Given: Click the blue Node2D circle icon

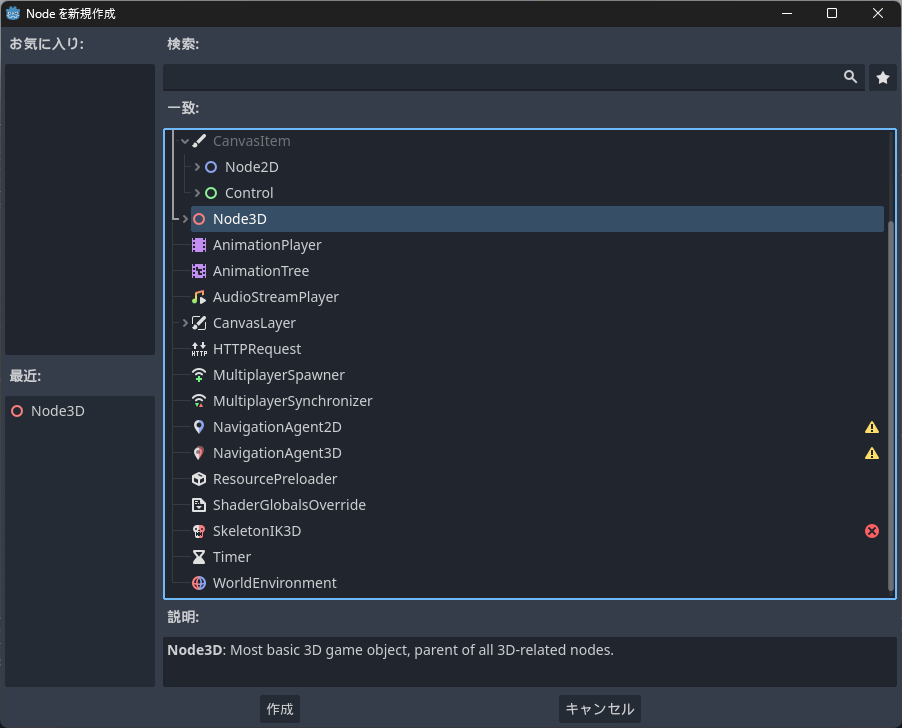Looking at the screenshot, I should tap(211, 167).
